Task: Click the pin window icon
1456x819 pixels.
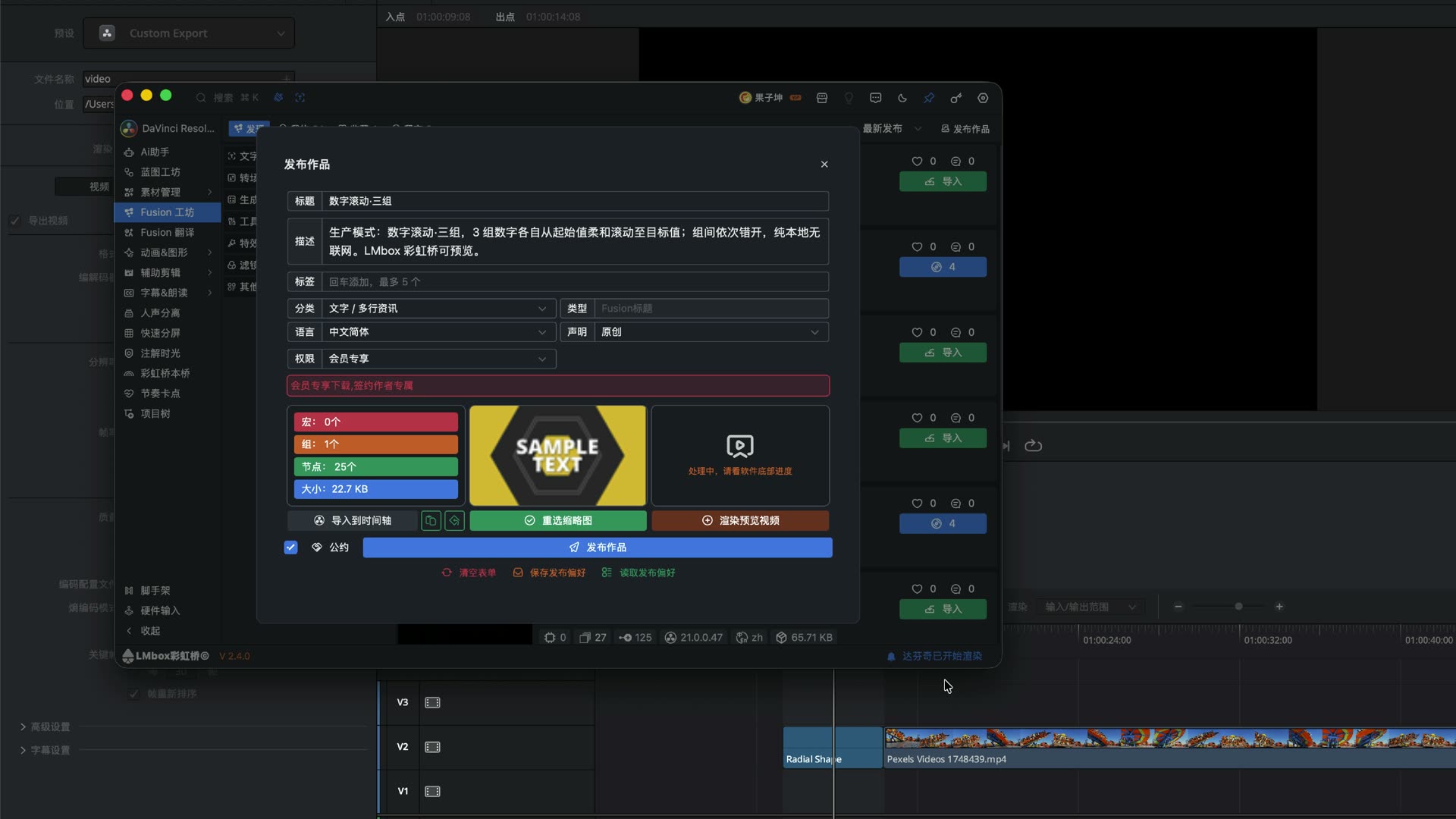Action: tap(929, 98)
